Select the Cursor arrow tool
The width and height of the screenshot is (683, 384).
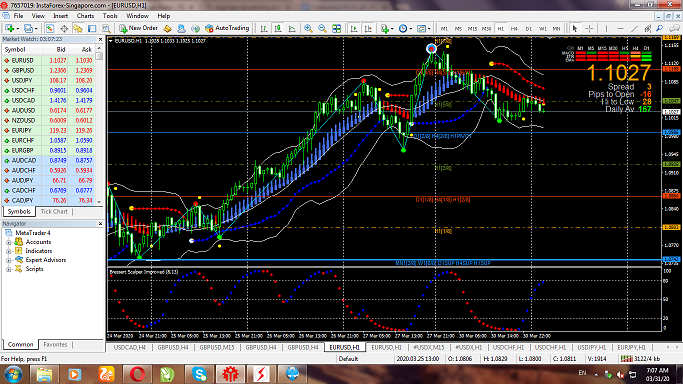pyautogui.click(x=575, y=28)
